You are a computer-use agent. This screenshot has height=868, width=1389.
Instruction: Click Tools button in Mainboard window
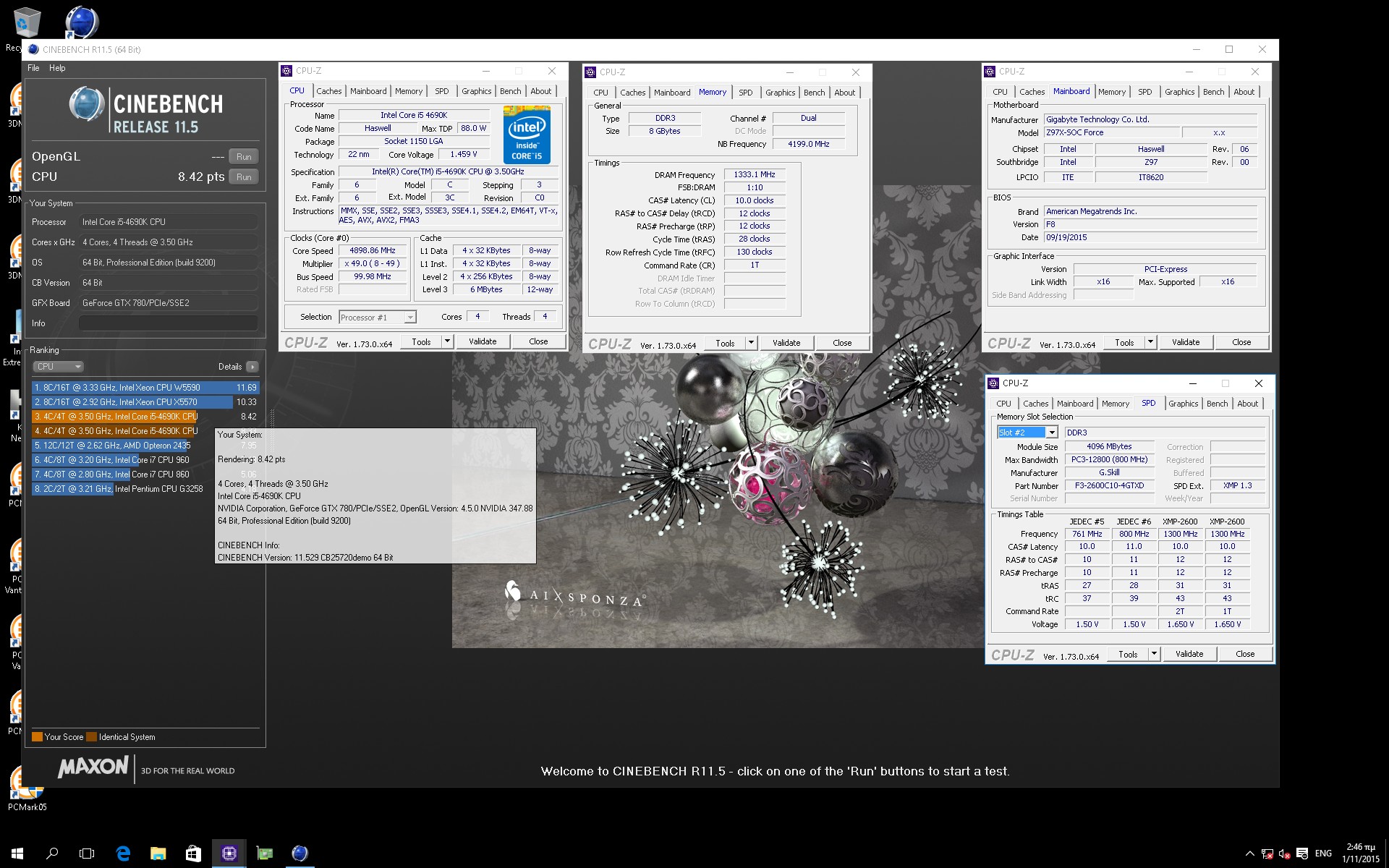point(1124,342)
